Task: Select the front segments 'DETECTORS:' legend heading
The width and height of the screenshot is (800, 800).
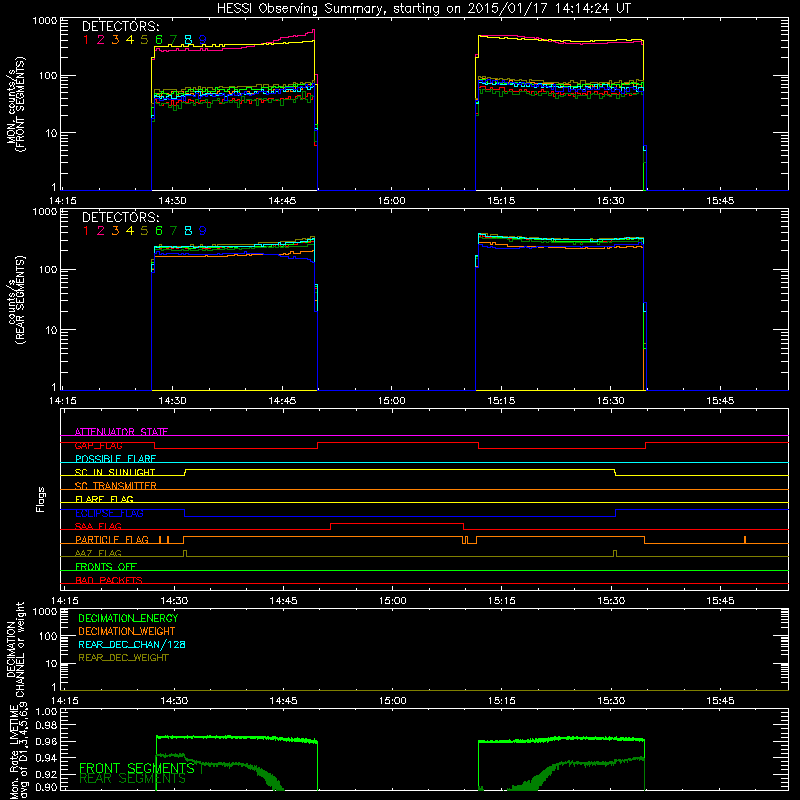Action: (x=120, y=27)
